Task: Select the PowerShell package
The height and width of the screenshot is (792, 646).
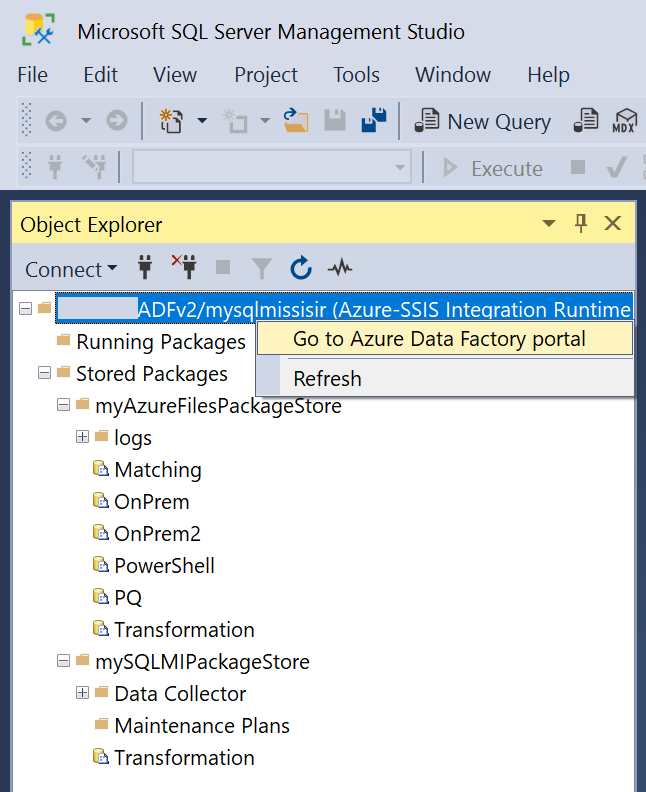Action: click(x=164, y=566)
